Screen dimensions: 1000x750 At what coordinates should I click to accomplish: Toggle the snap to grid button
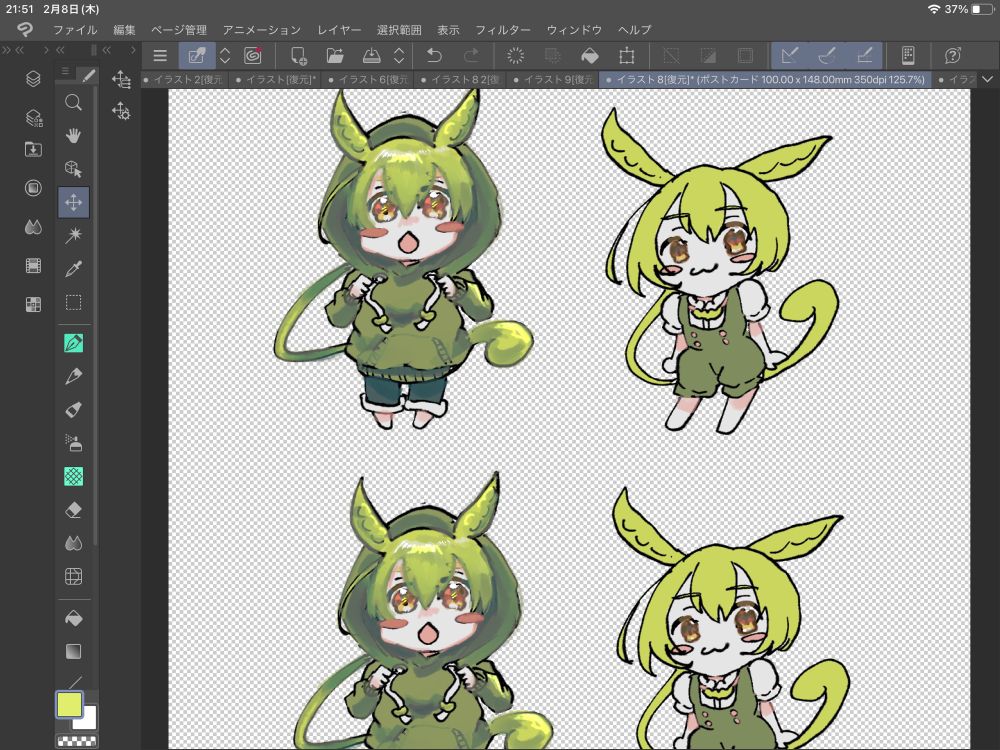coord(864,56)
